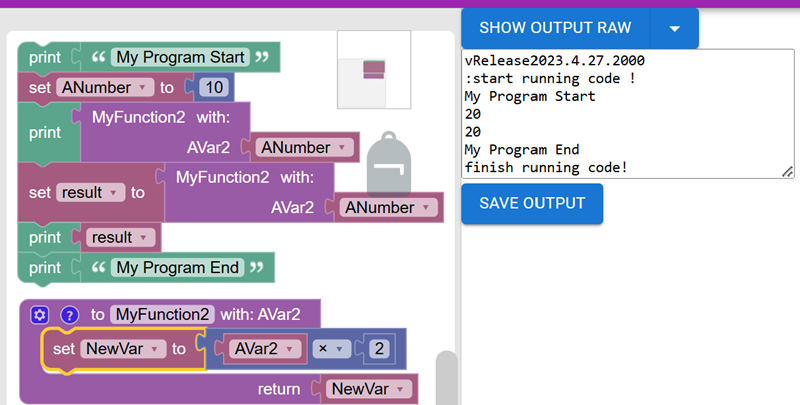The height and width of the screenshot is (405, 800).
Task: Click the vertical workspace scrollbar handle
Action: [x=446, y=377]
